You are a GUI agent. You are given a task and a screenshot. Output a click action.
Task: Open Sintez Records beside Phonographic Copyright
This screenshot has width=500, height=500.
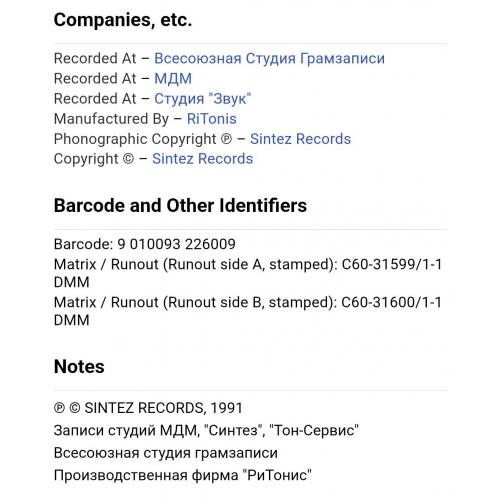pos(300,139)
